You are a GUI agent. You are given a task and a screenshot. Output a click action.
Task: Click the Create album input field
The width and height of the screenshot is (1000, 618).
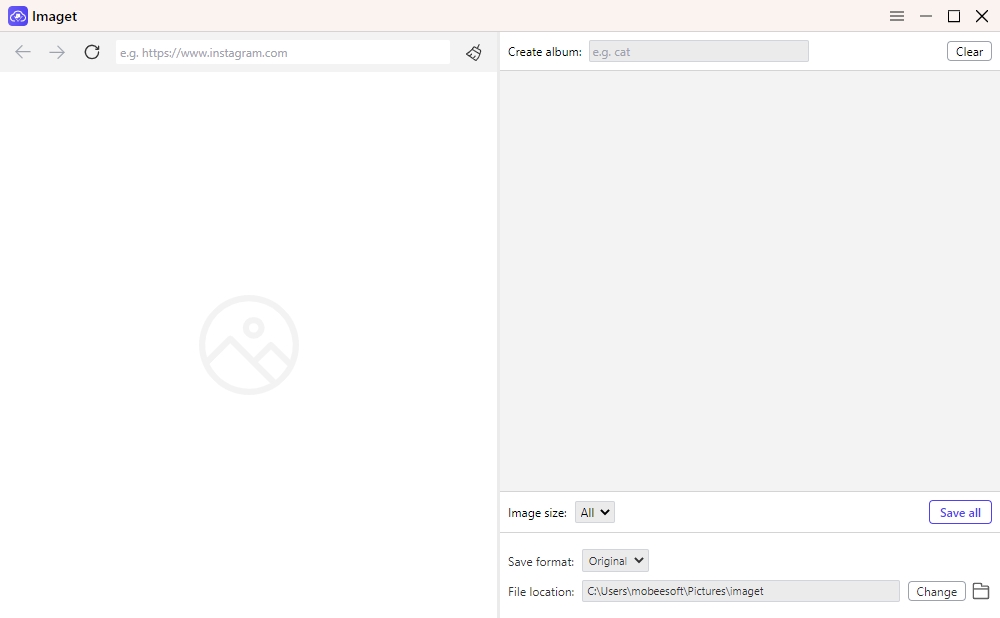[699, 51]
